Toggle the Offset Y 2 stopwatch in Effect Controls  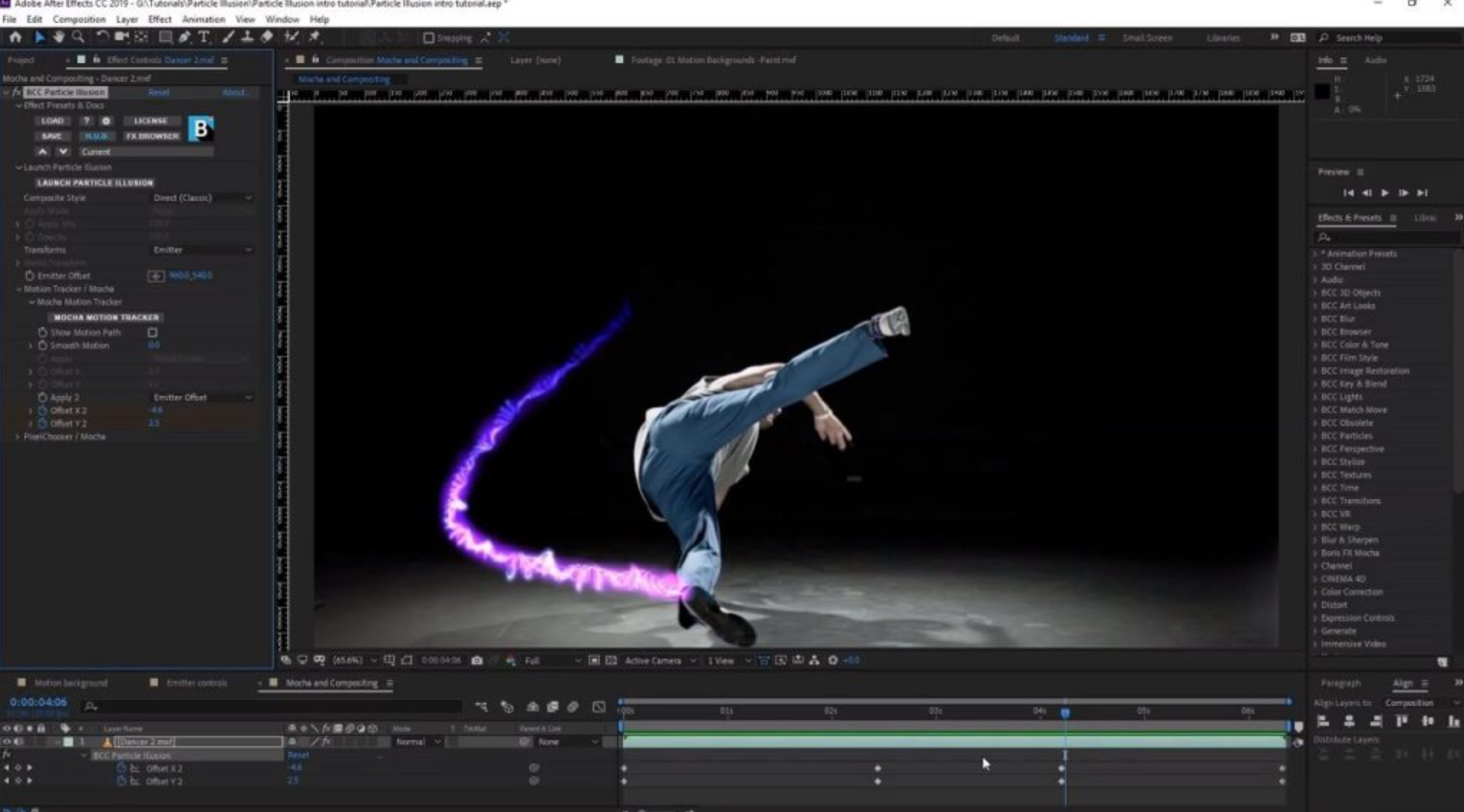pos(42,423)
